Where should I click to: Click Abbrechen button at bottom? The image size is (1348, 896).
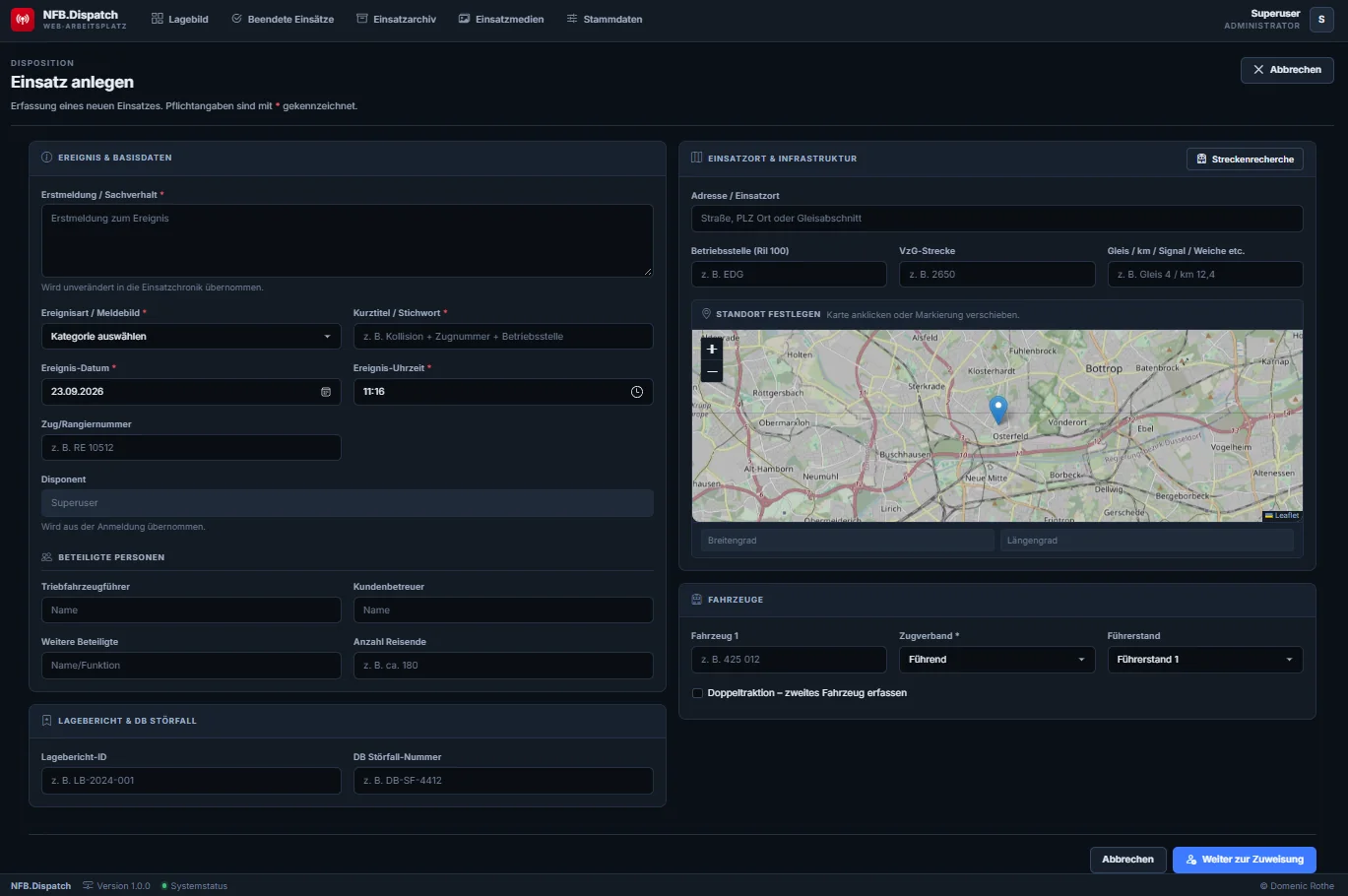pyautogui.click(x=1127, y=860)
